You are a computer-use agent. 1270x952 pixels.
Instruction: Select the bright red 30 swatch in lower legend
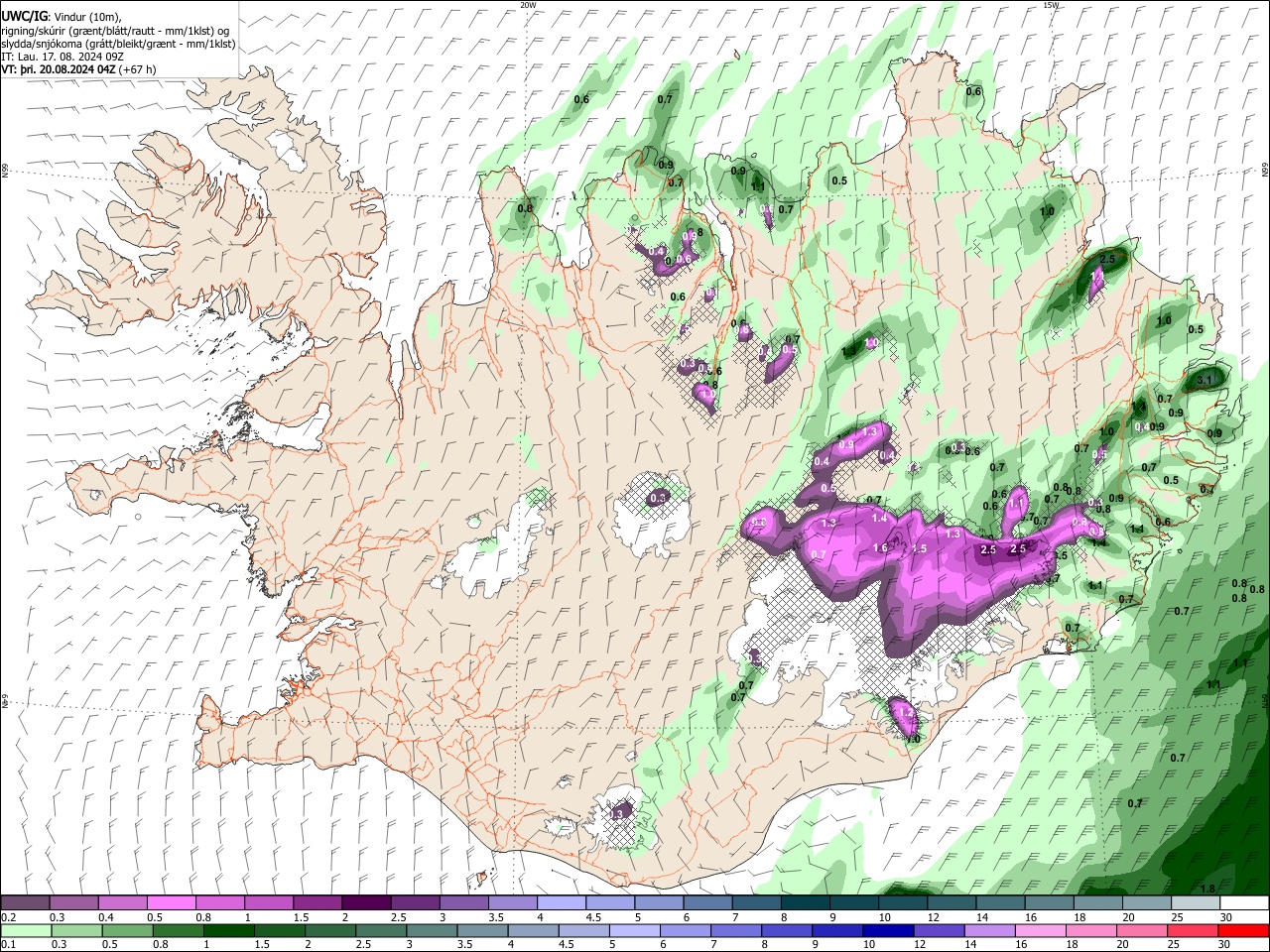click(x=1243, y=931)
